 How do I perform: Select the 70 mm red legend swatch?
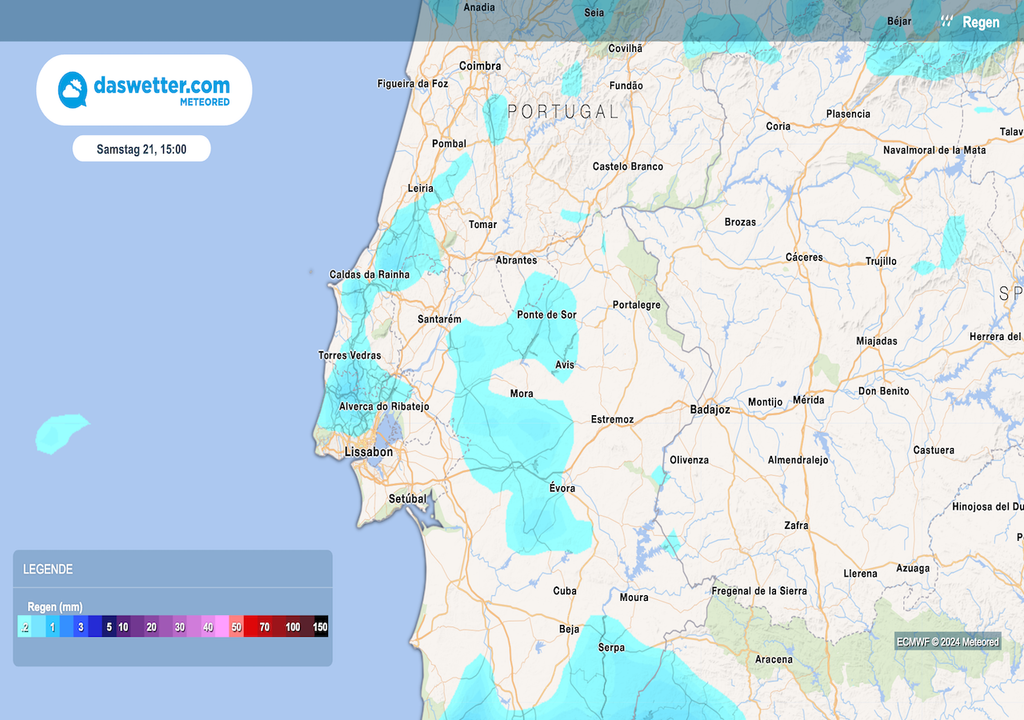pyautogui.click(x=264, y=627)
